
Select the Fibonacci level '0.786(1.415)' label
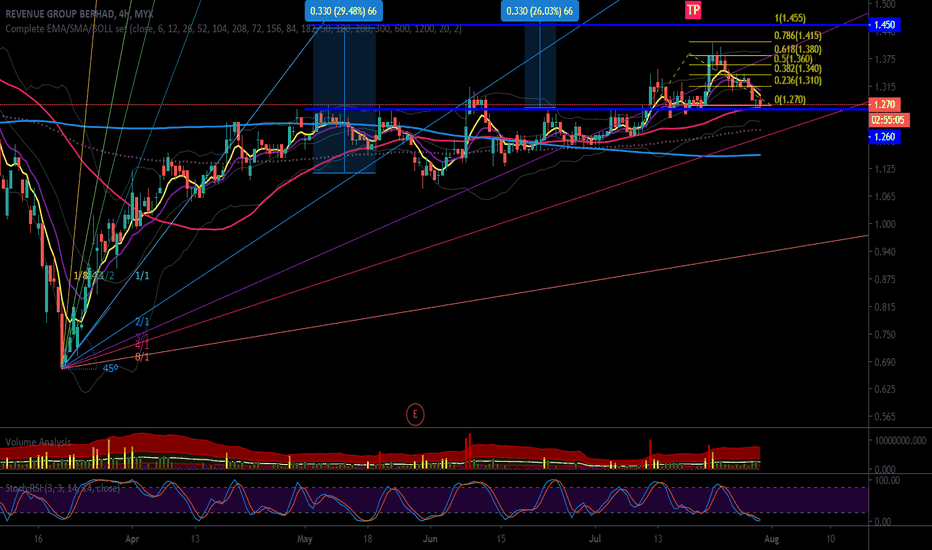point(798,36)
